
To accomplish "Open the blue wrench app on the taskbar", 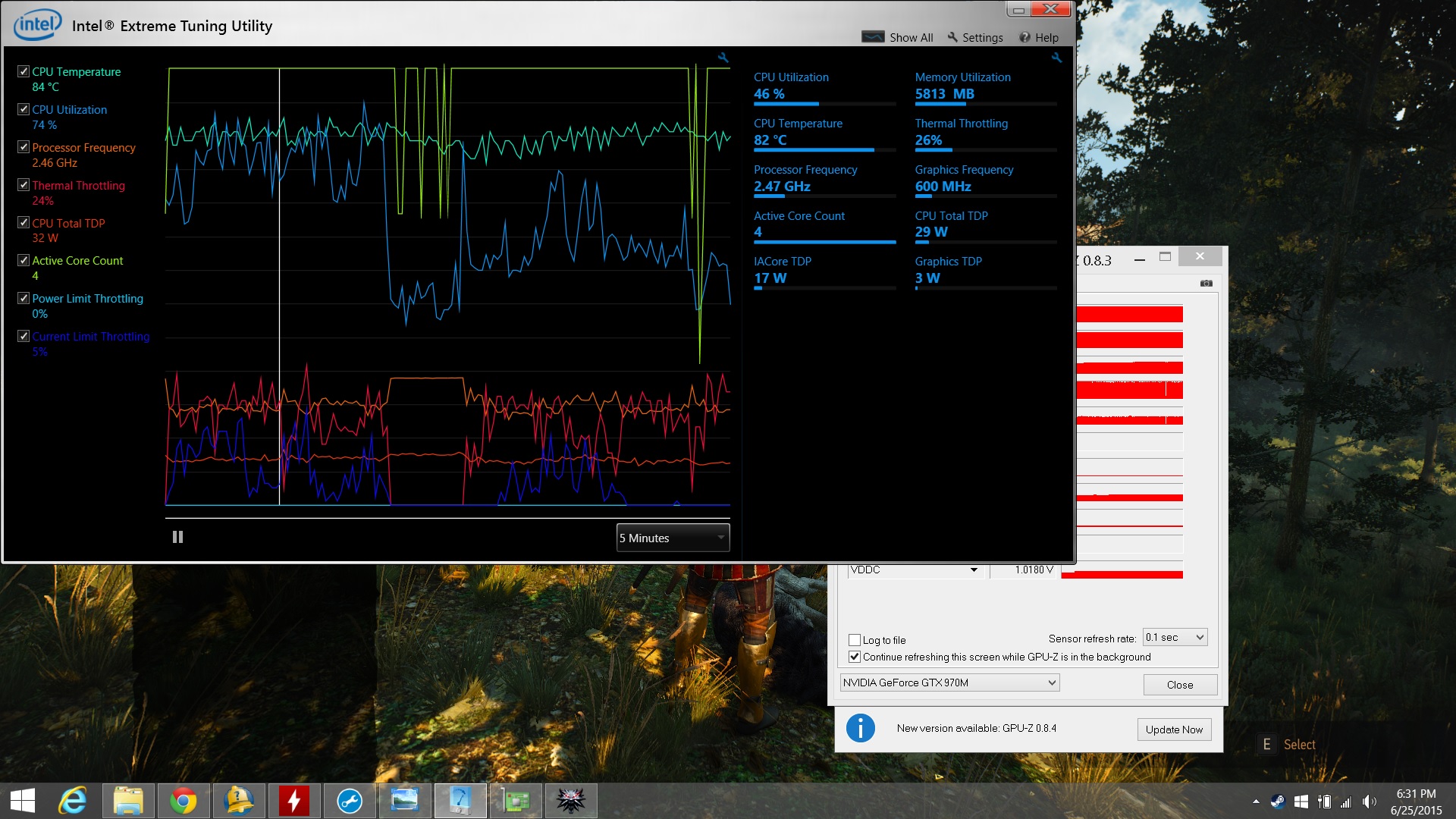I will pos(350,802).
